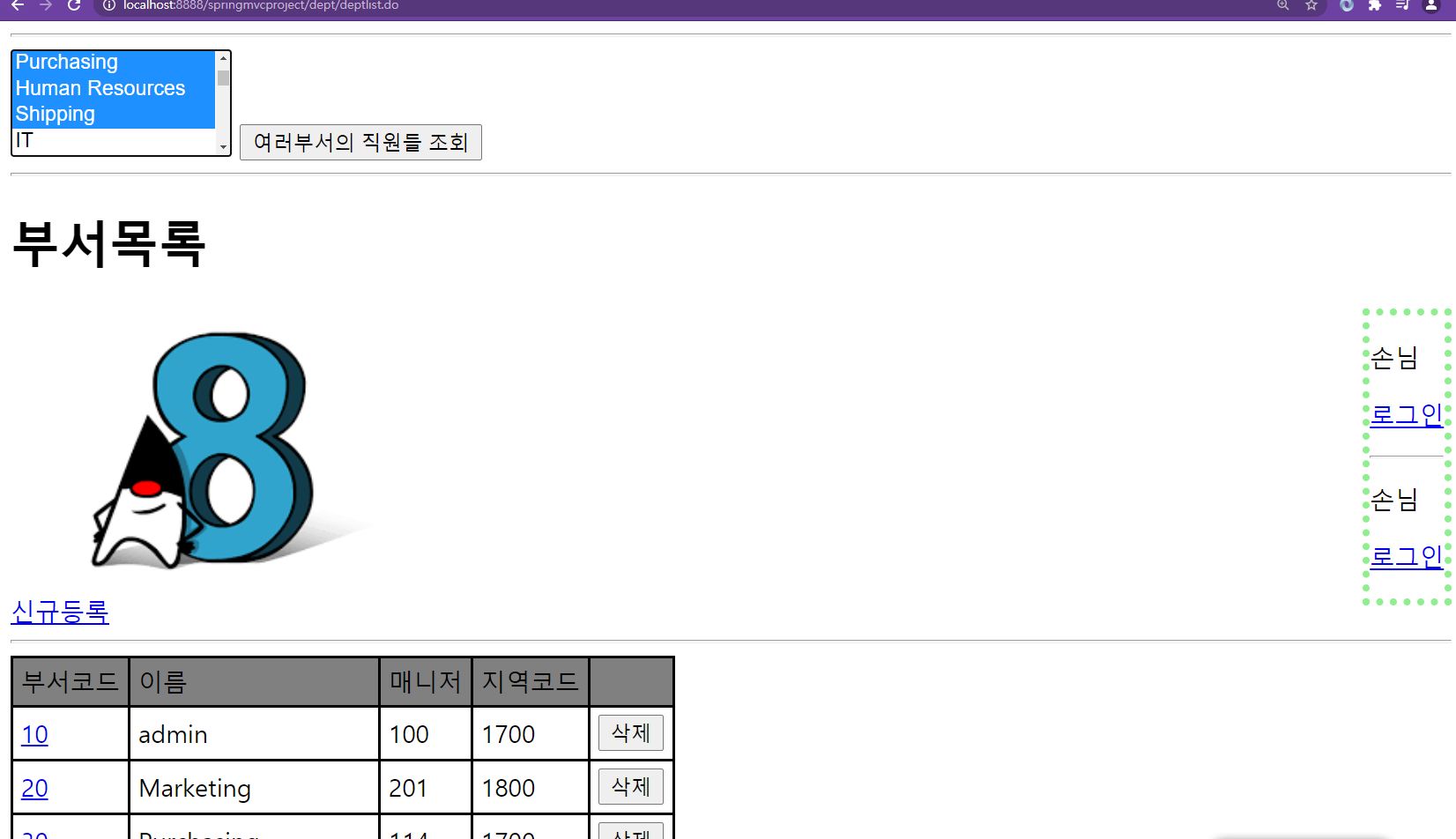Delete the Marketing row with 삭제 button
This screenshot has width=1456, height=839.
(x=631, y=787)
